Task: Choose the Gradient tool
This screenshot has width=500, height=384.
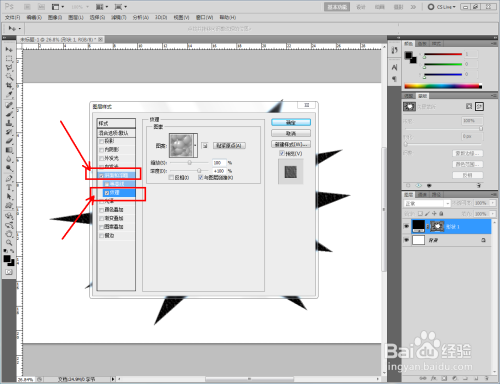Action: pos(9,150)
